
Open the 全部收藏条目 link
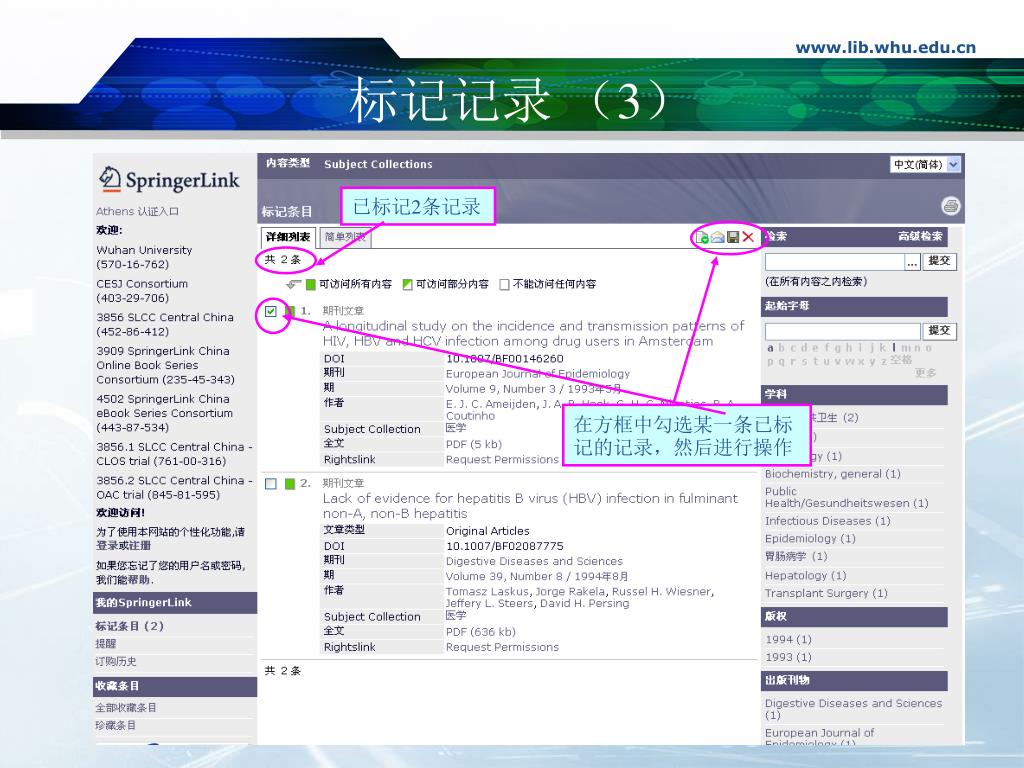[x=126, y=707]
